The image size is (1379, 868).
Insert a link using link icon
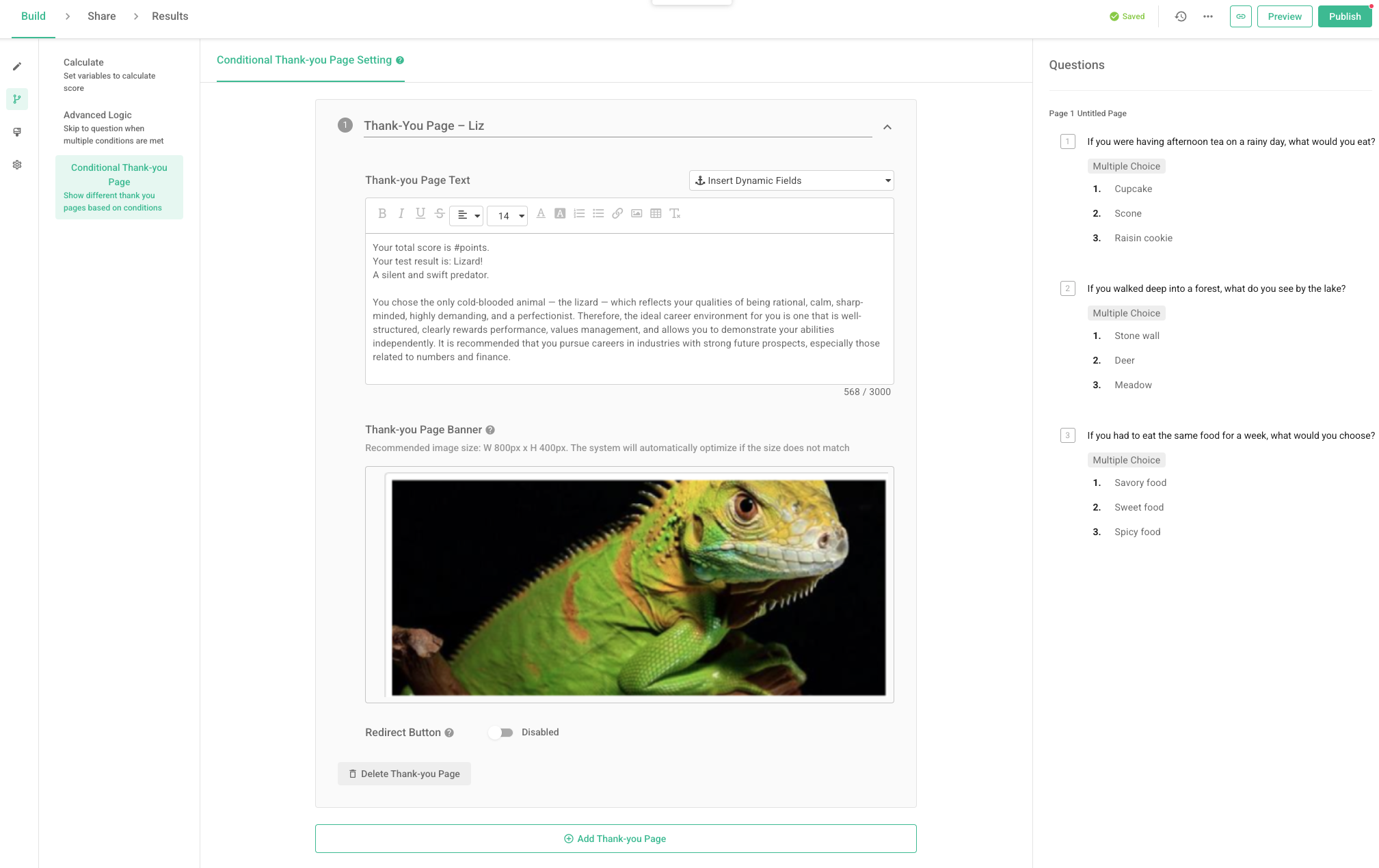(617, 214)
